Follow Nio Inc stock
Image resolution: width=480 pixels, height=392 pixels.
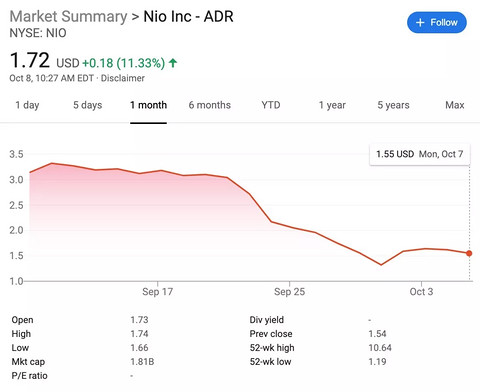(437, 23)
